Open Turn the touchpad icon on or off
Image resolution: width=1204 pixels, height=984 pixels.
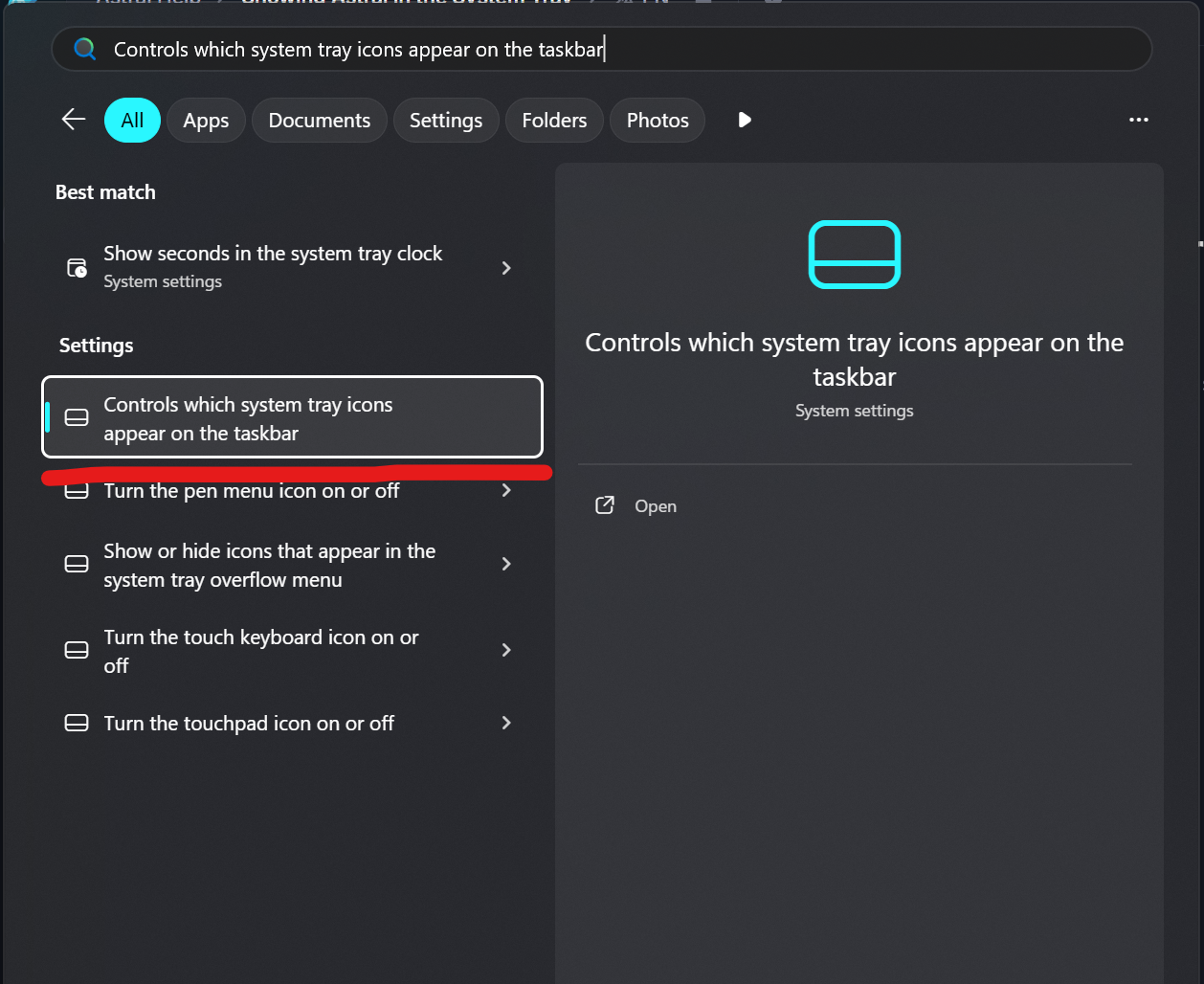click(x=292, y=724)
